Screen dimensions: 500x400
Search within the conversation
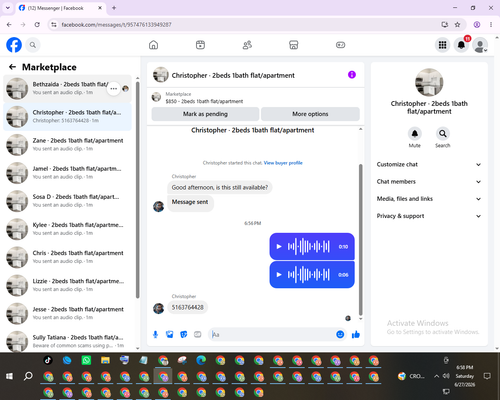442,134
